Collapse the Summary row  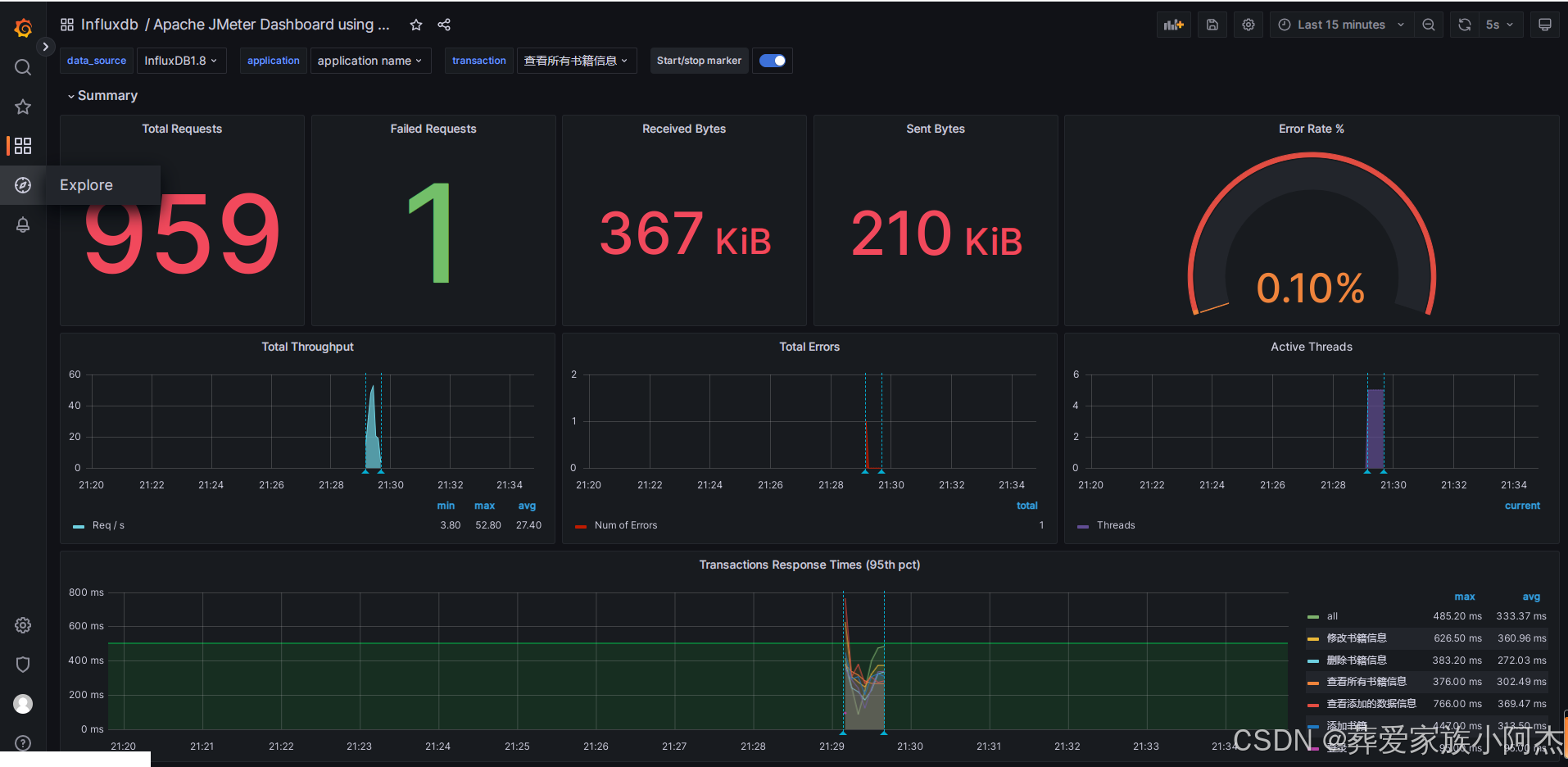tap(102, 96)
